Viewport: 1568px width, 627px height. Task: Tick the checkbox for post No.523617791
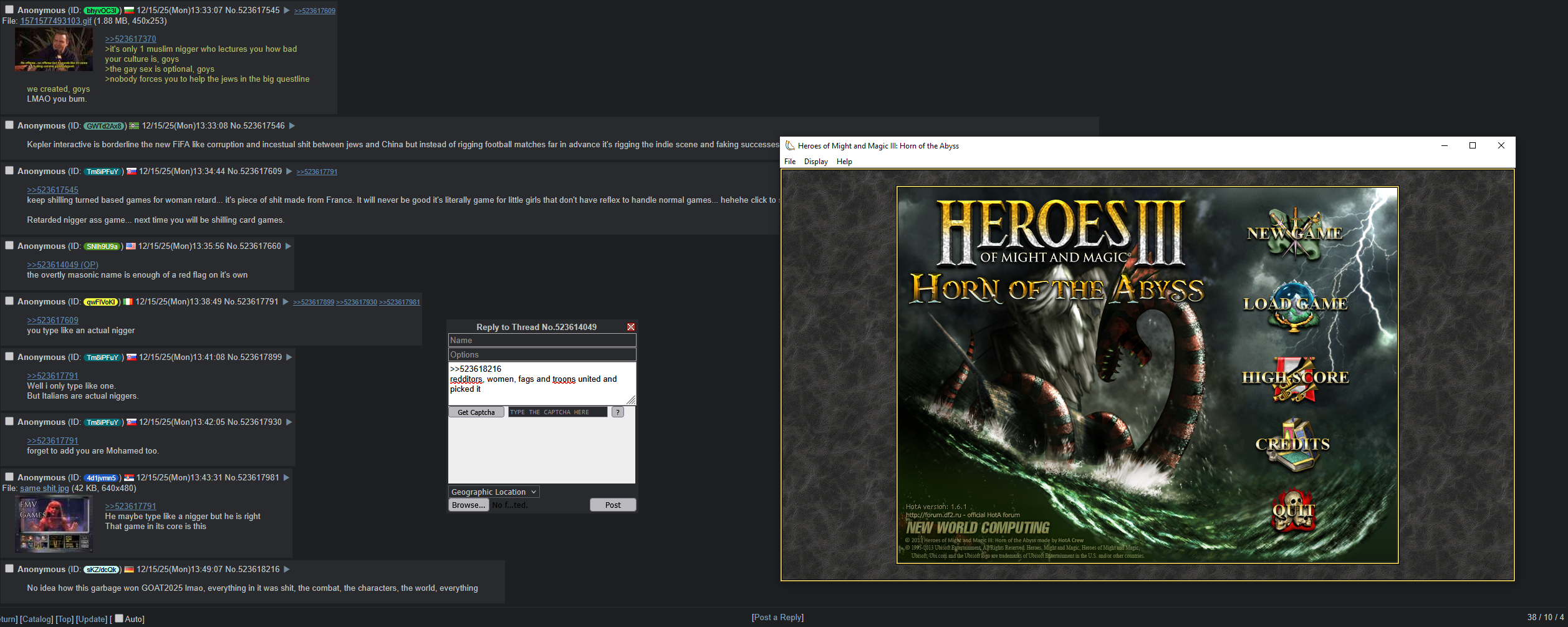click(9, 301)
